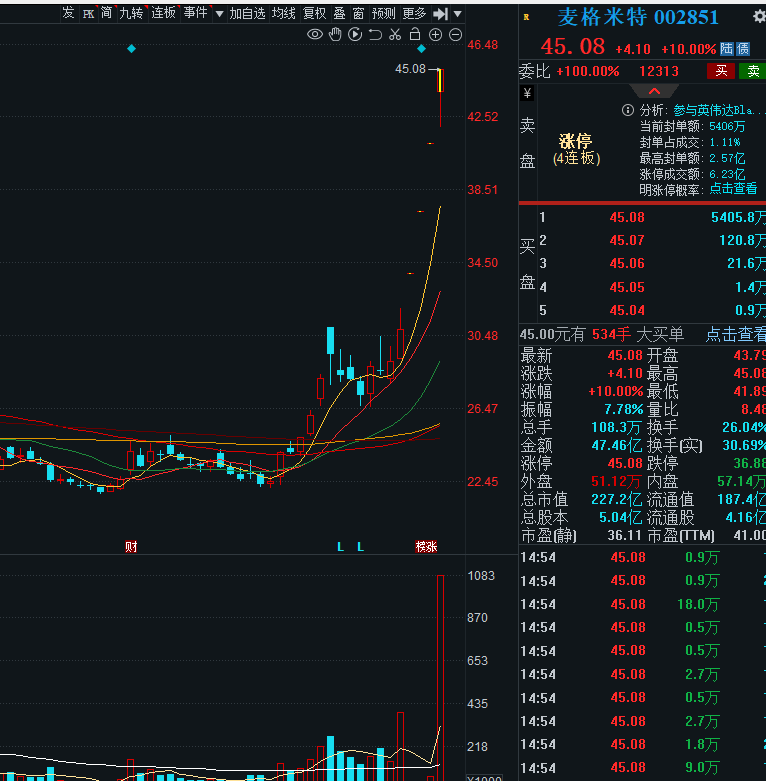Click the undo arrow icon

tap(375, 35)
